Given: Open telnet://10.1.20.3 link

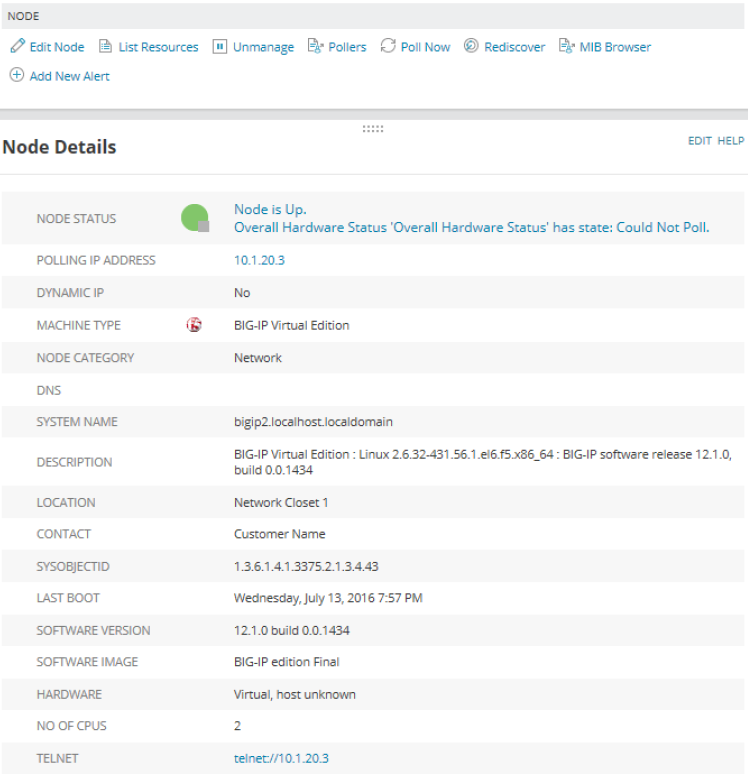Looking at the screenshot, I should tap(281, 758).
